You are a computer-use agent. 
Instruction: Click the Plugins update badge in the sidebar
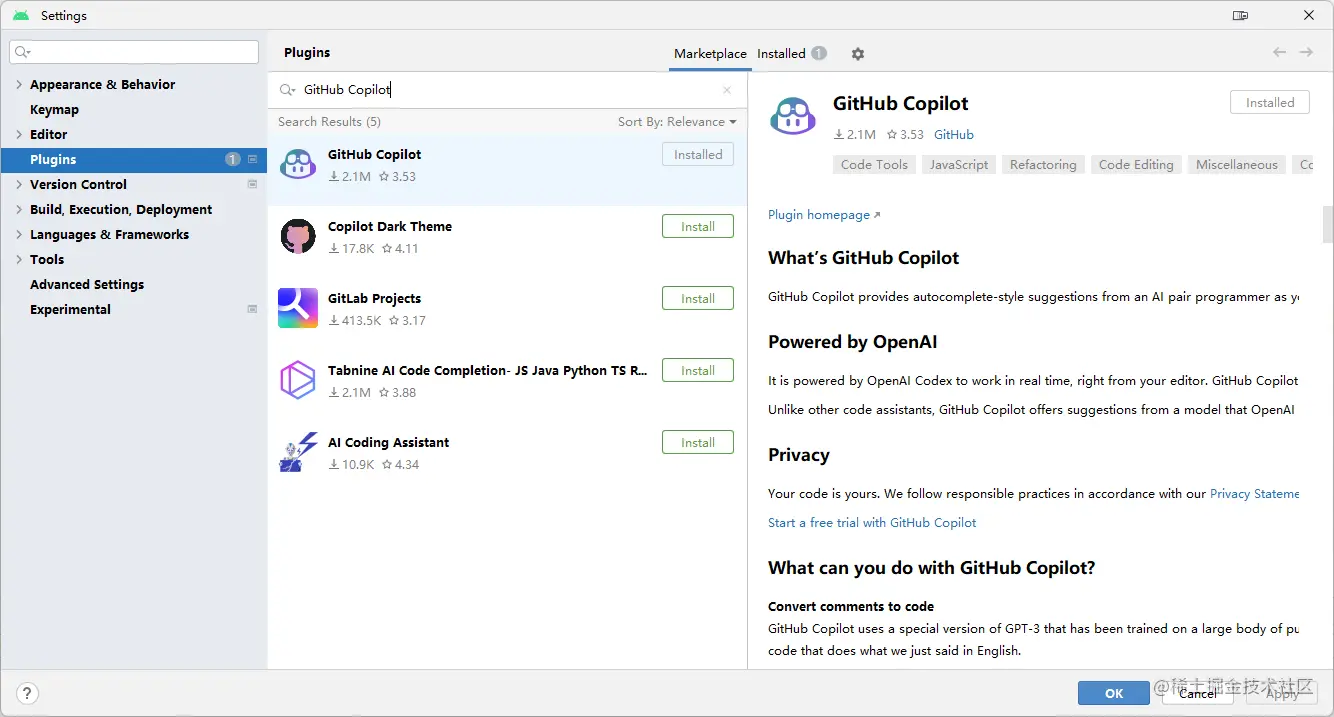[233, 159]
